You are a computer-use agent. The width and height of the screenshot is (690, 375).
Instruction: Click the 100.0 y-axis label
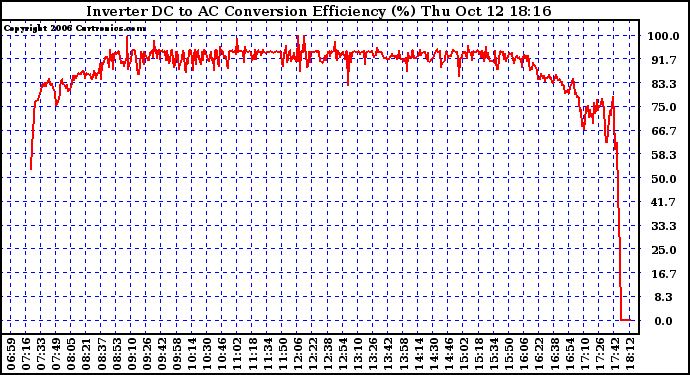(663, 36)
